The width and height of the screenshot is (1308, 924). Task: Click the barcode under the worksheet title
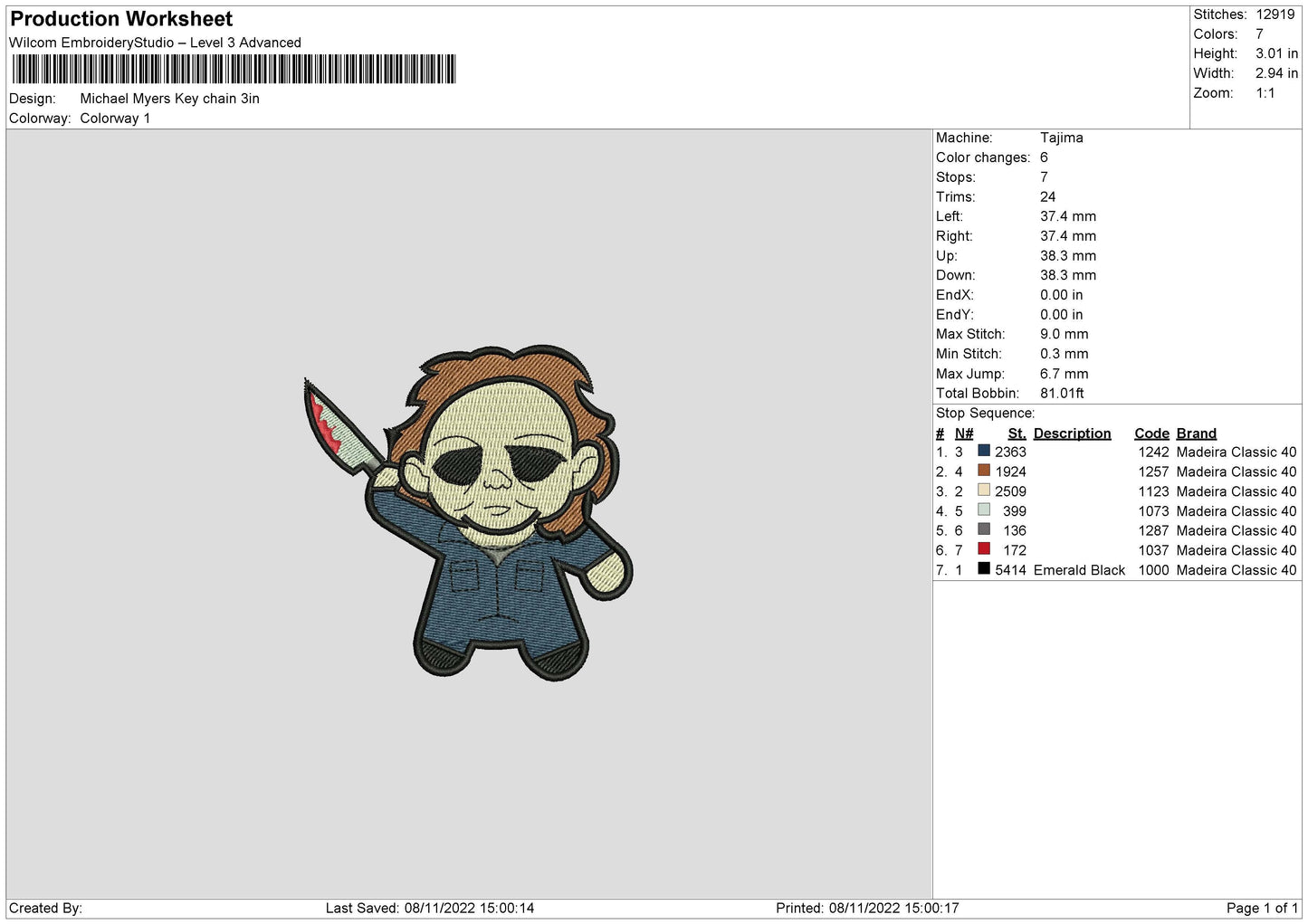pyautogui.click(x=234, y=70)
